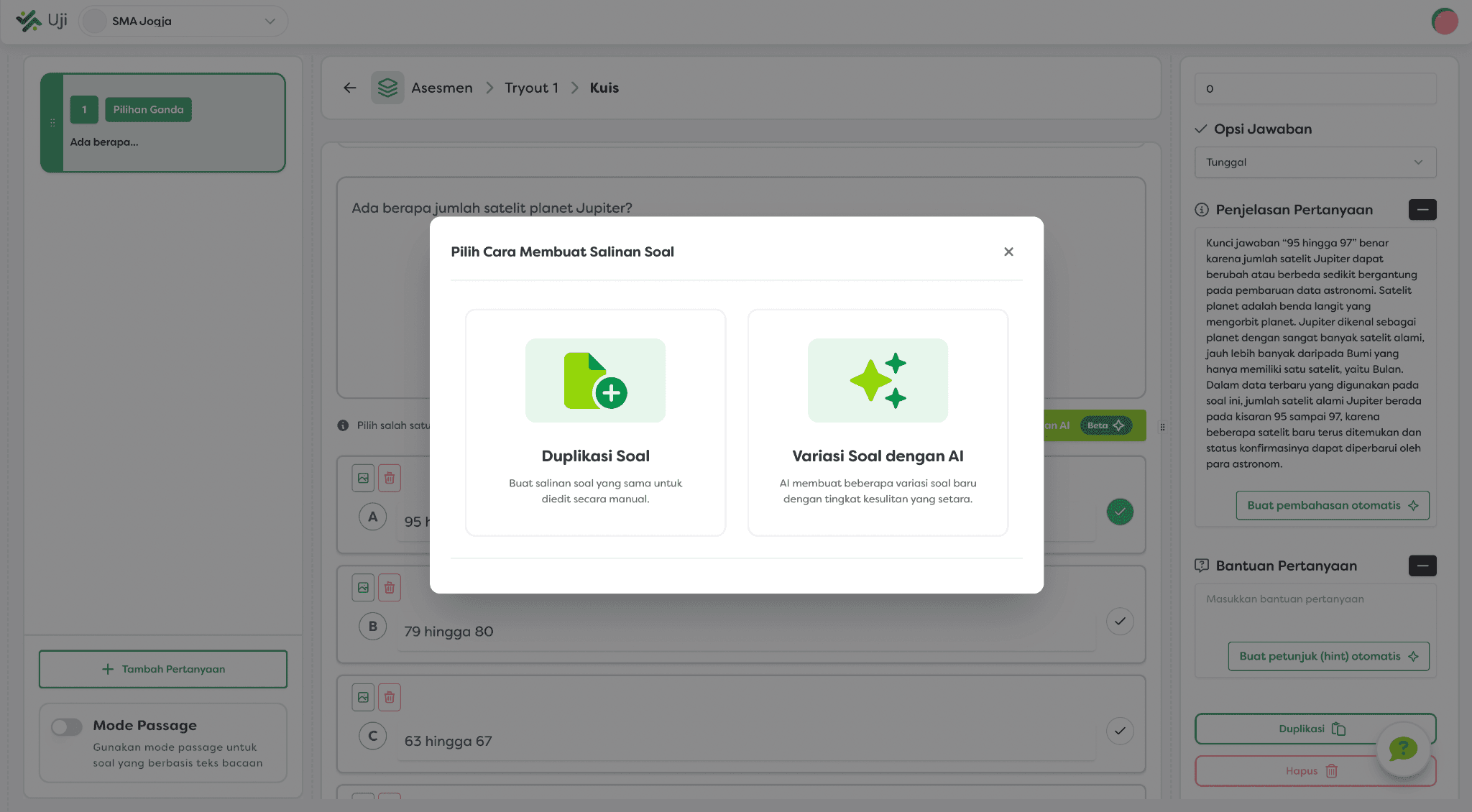Viewport: 1472px width, 812px height.
Task: Close the Pilih Cara Membuat Salinan Soal dialog
Action: (x=1008, y=252)
